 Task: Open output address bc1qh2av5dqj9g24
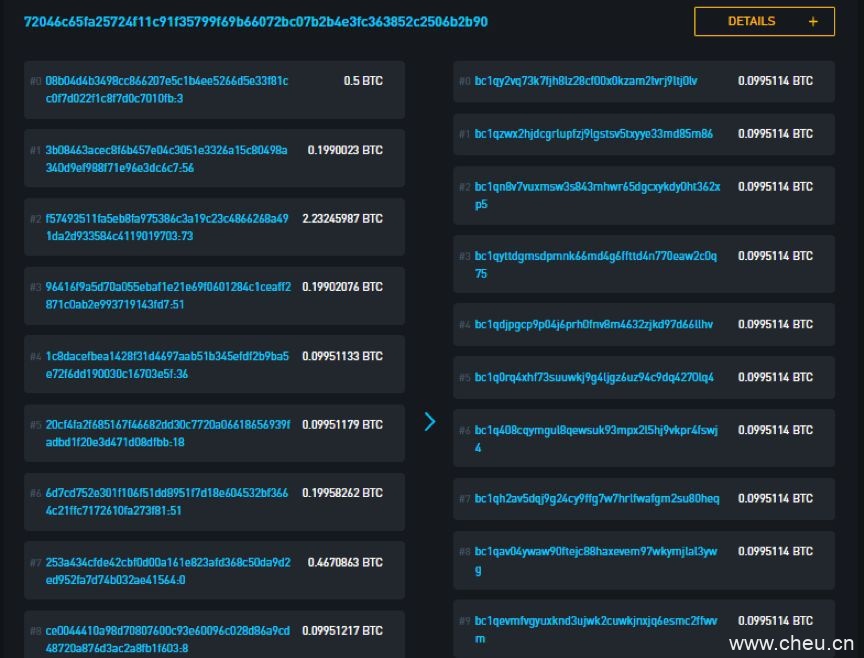[596, 499]
